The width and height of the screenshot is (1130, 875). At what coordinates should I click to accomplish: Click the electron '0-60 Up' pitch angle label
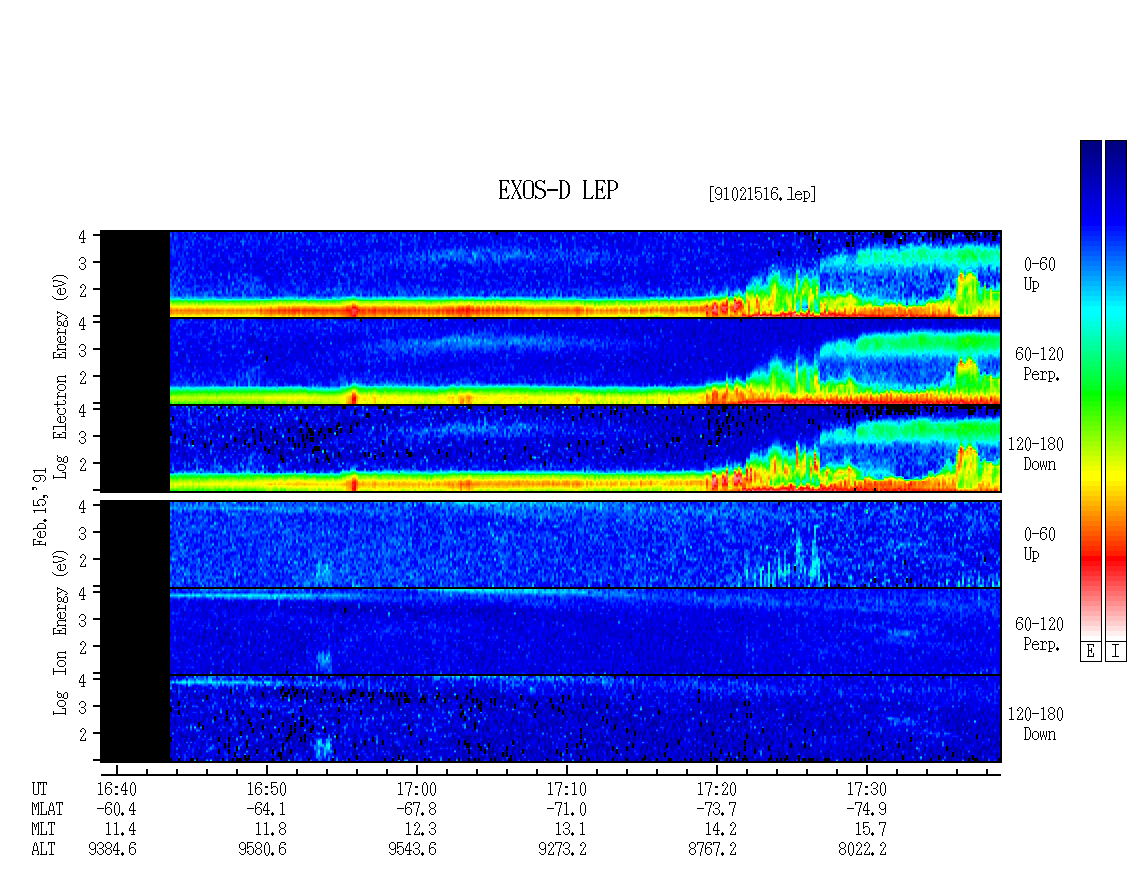pos(1039,274)
